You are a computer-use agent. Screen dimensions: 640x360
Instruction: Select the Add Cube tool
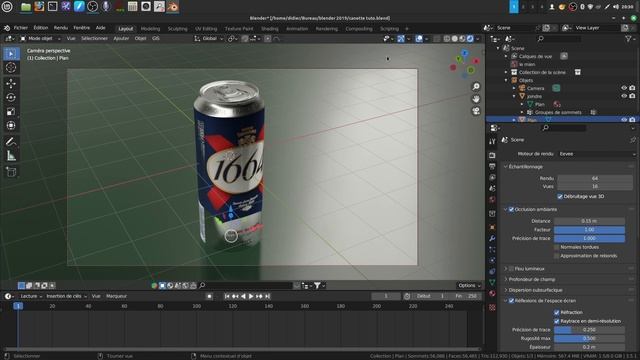[x=11, y=172]
